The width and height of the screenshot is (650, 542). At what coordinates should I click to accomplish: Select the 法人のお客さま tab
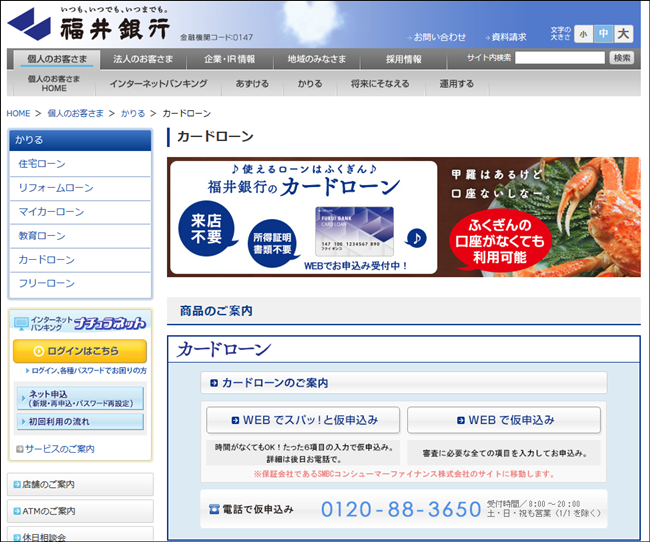[143, 59]
